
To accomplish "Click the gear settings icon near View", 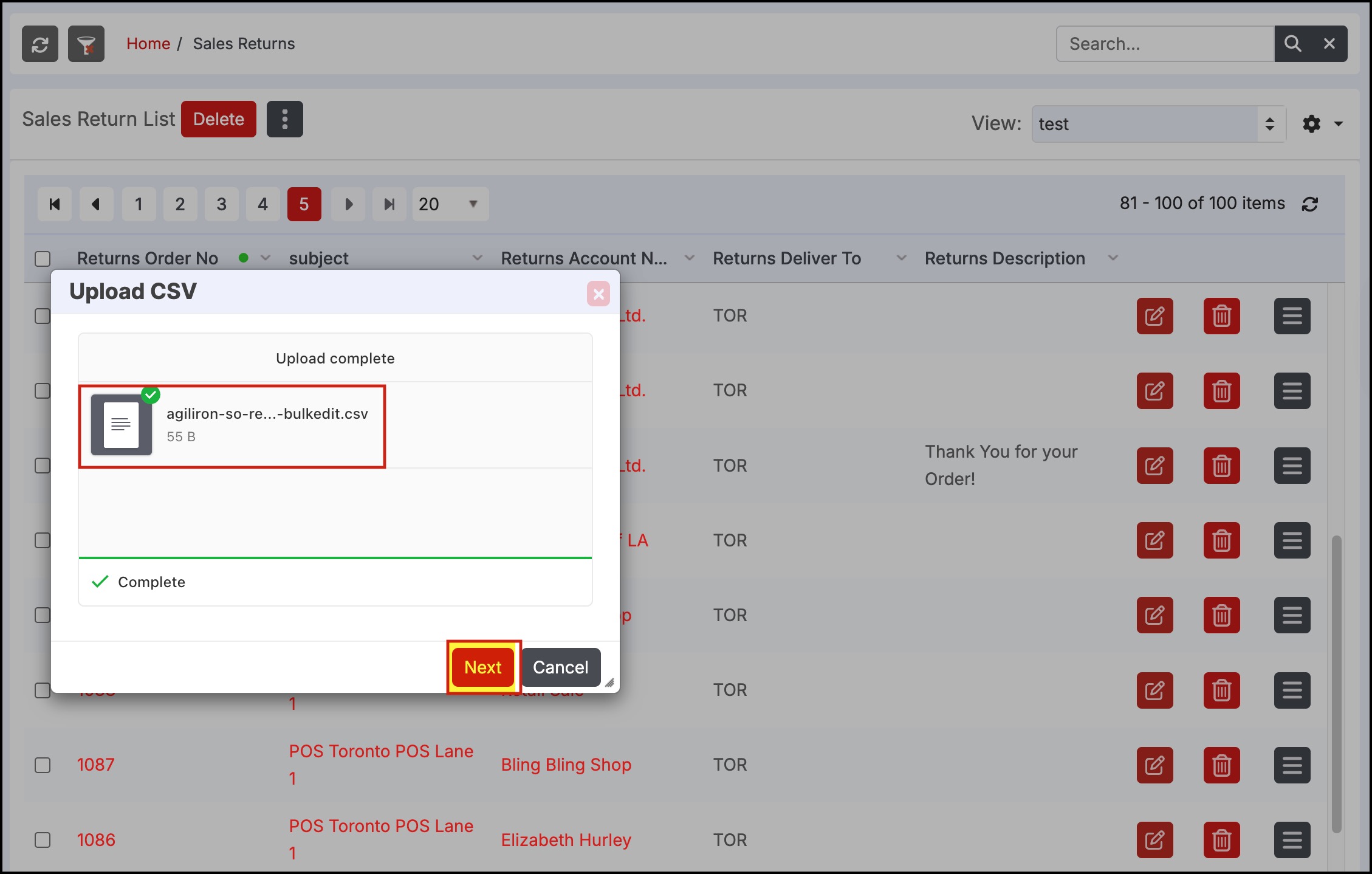I will [x=1312, y=124].
